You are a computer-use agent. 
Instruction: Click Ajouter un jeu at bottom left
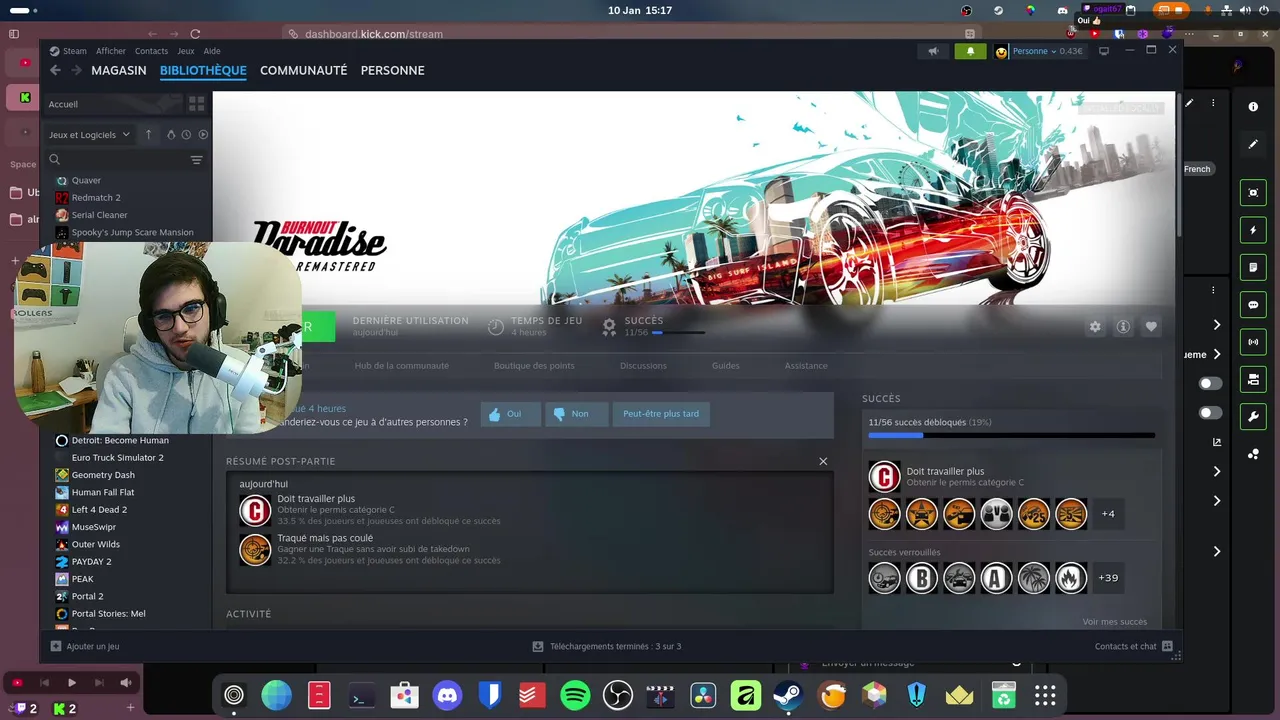(x=85, y=646)
